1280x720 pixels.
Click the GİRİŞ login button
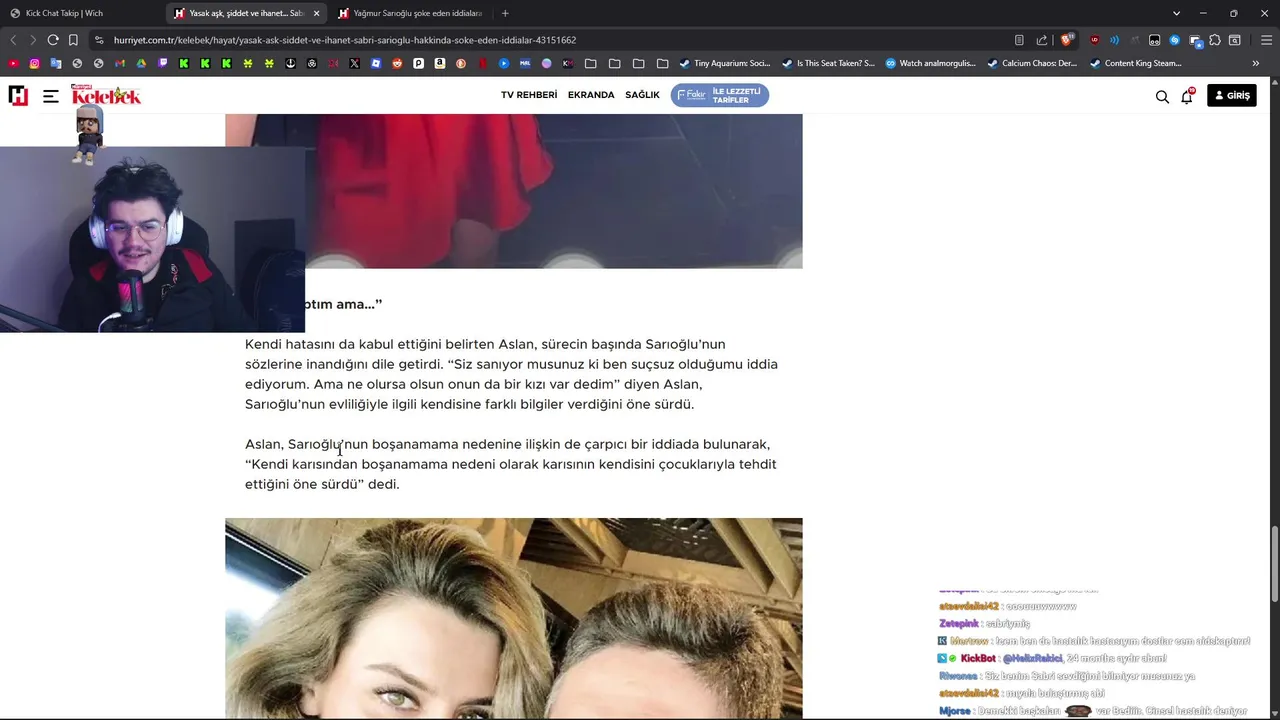click(x=1232, y=95)
